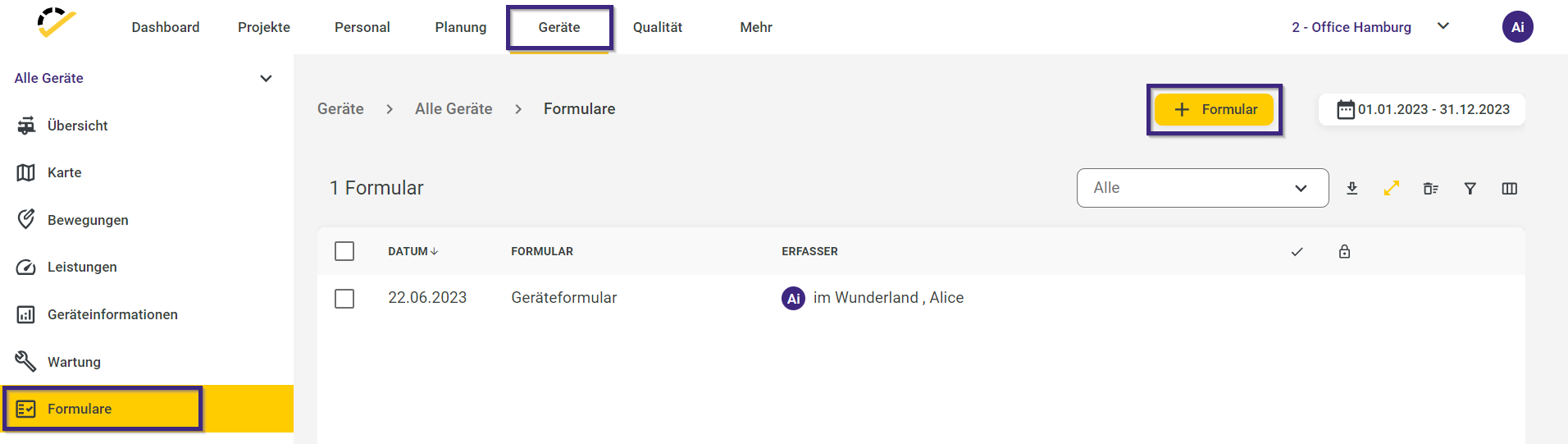Click the app logo in the top left
The height and width of the screenshot is (444, 1568).
tap(57, 23)
